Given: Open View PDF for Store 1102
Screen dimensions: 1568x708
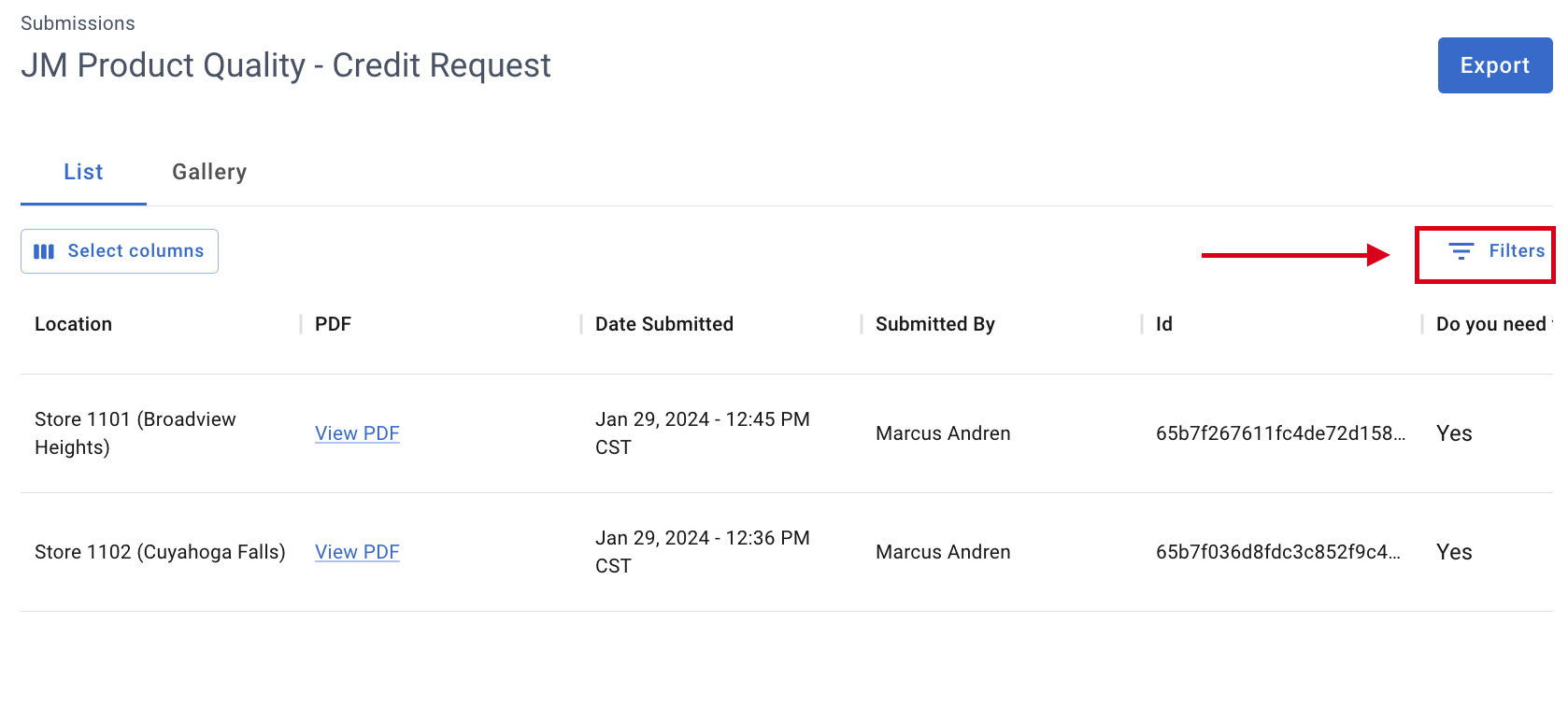Looking at the screenshot, I should (x=357, y=552).
